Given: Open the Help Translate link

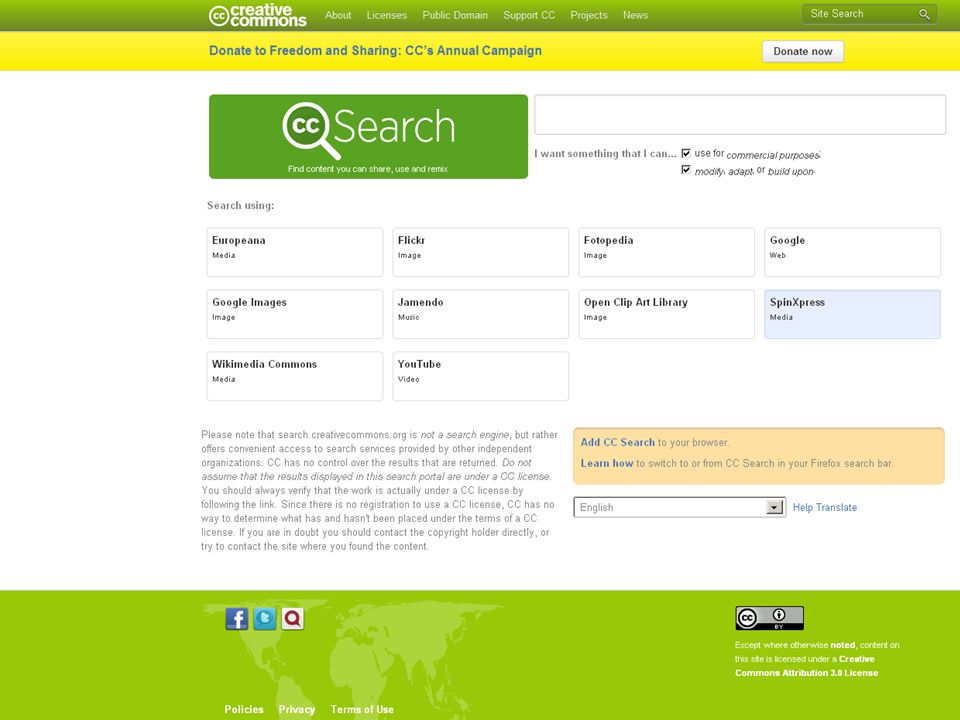Looking at the screenshot, I should tap(825, 508).
